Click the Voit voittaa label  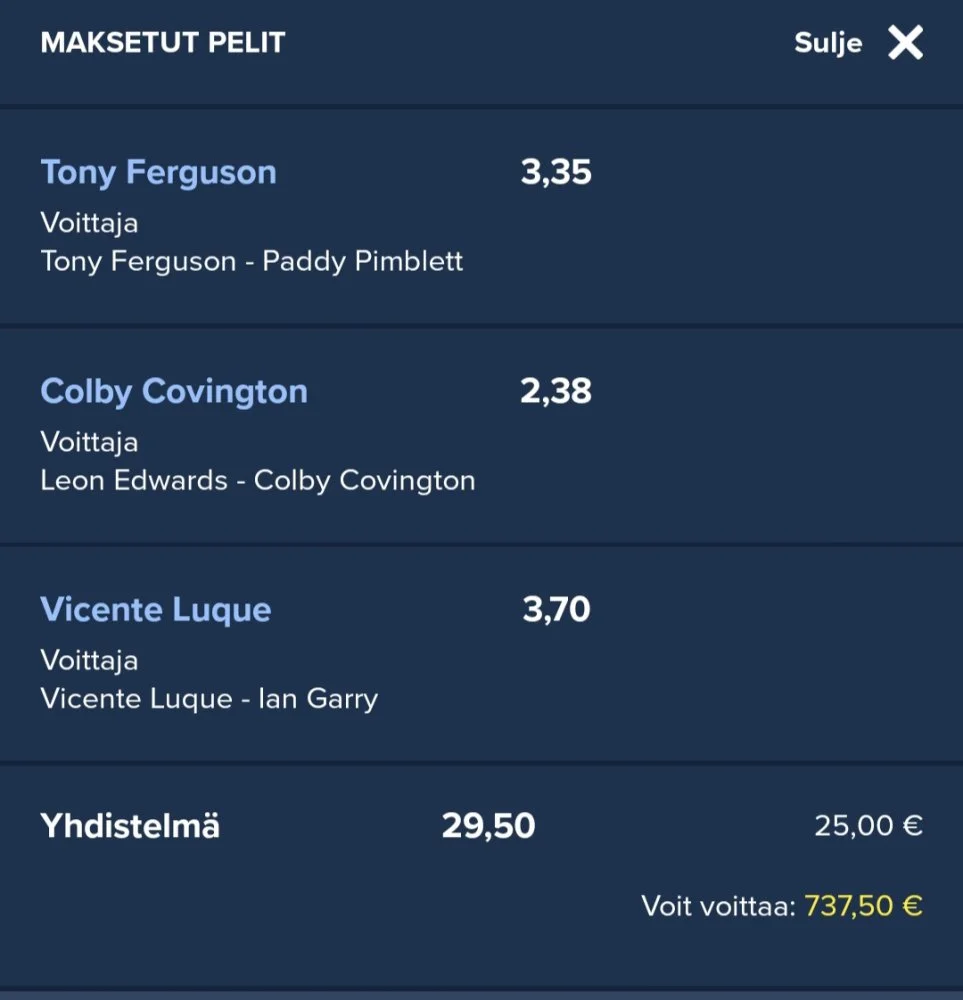[718, 907]
